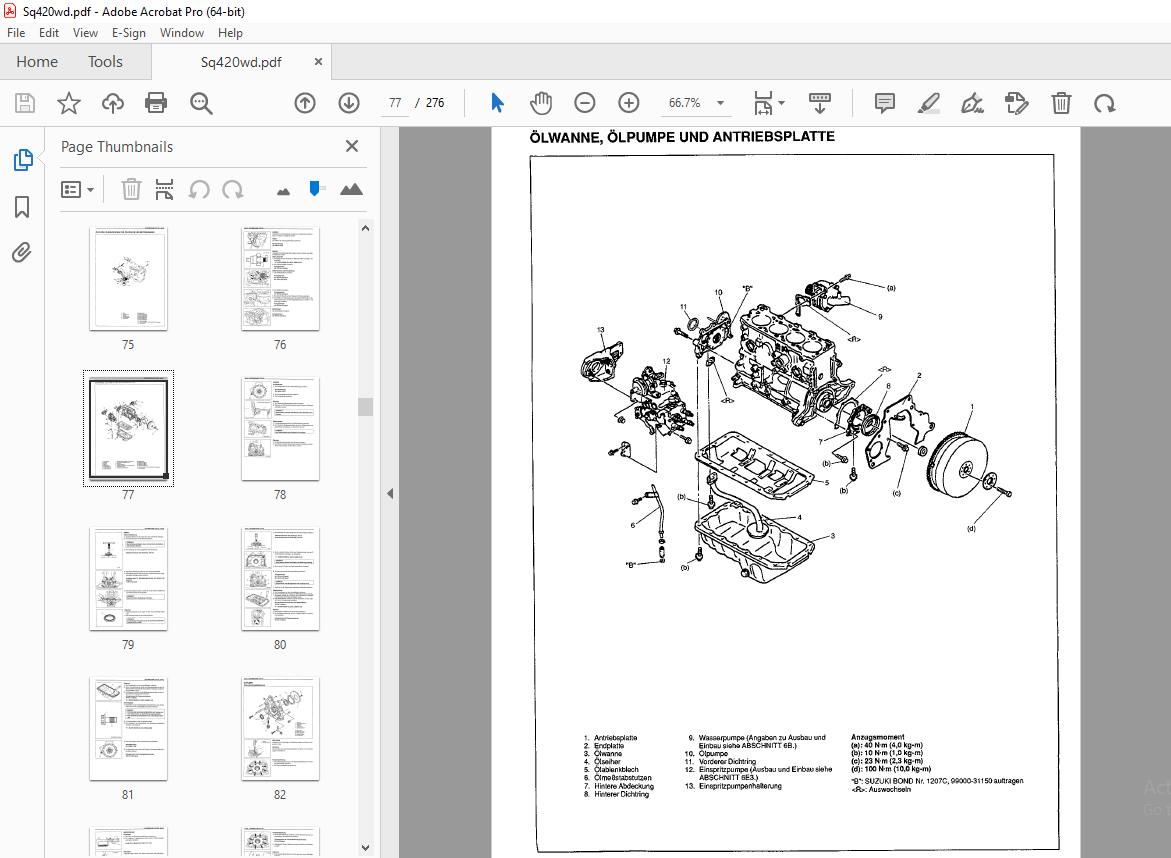Select page 79 thumbnail
Image resolution: width=1171 pixels, height=858 pixels.
tap(128, 579)
